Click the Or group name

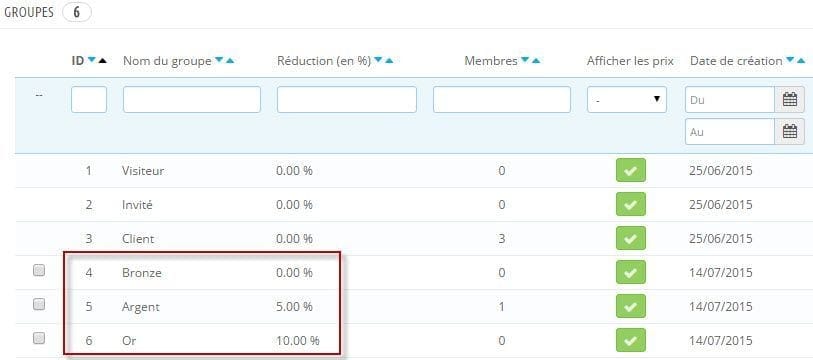point(129,341)
